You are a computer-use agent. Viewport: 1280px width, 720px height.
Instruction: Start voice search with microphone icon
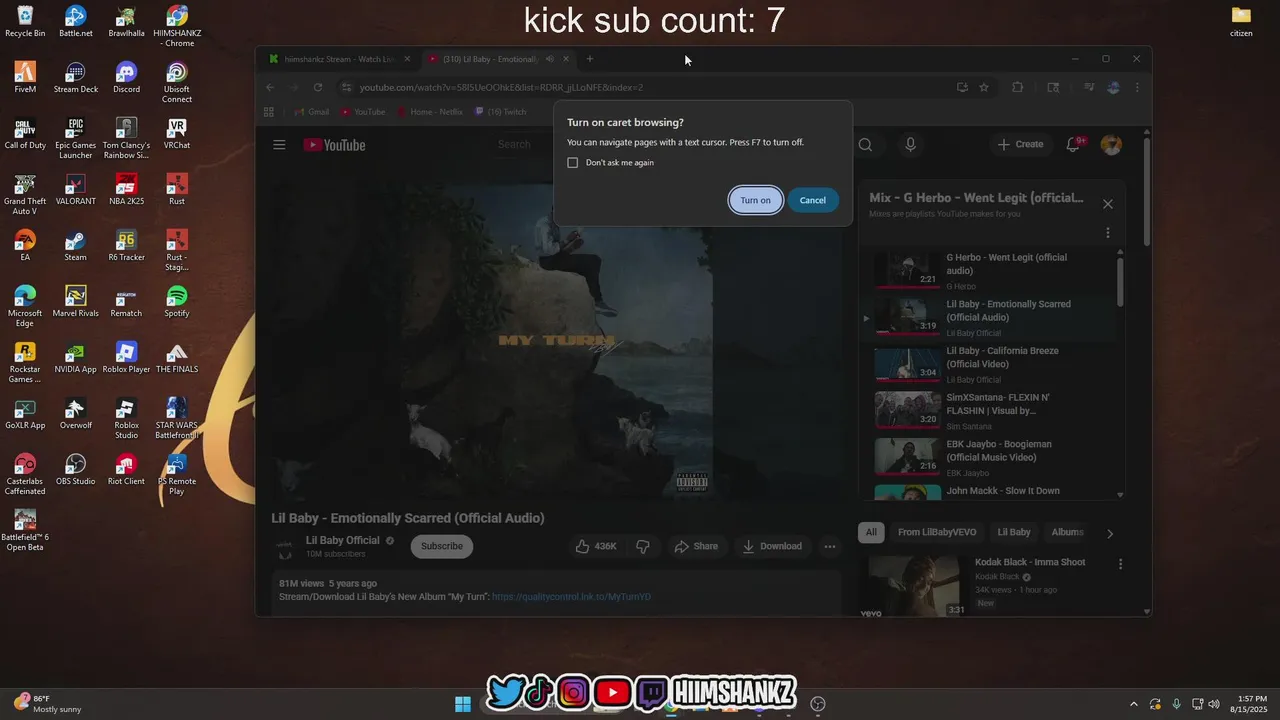click(x=910, y=145)
